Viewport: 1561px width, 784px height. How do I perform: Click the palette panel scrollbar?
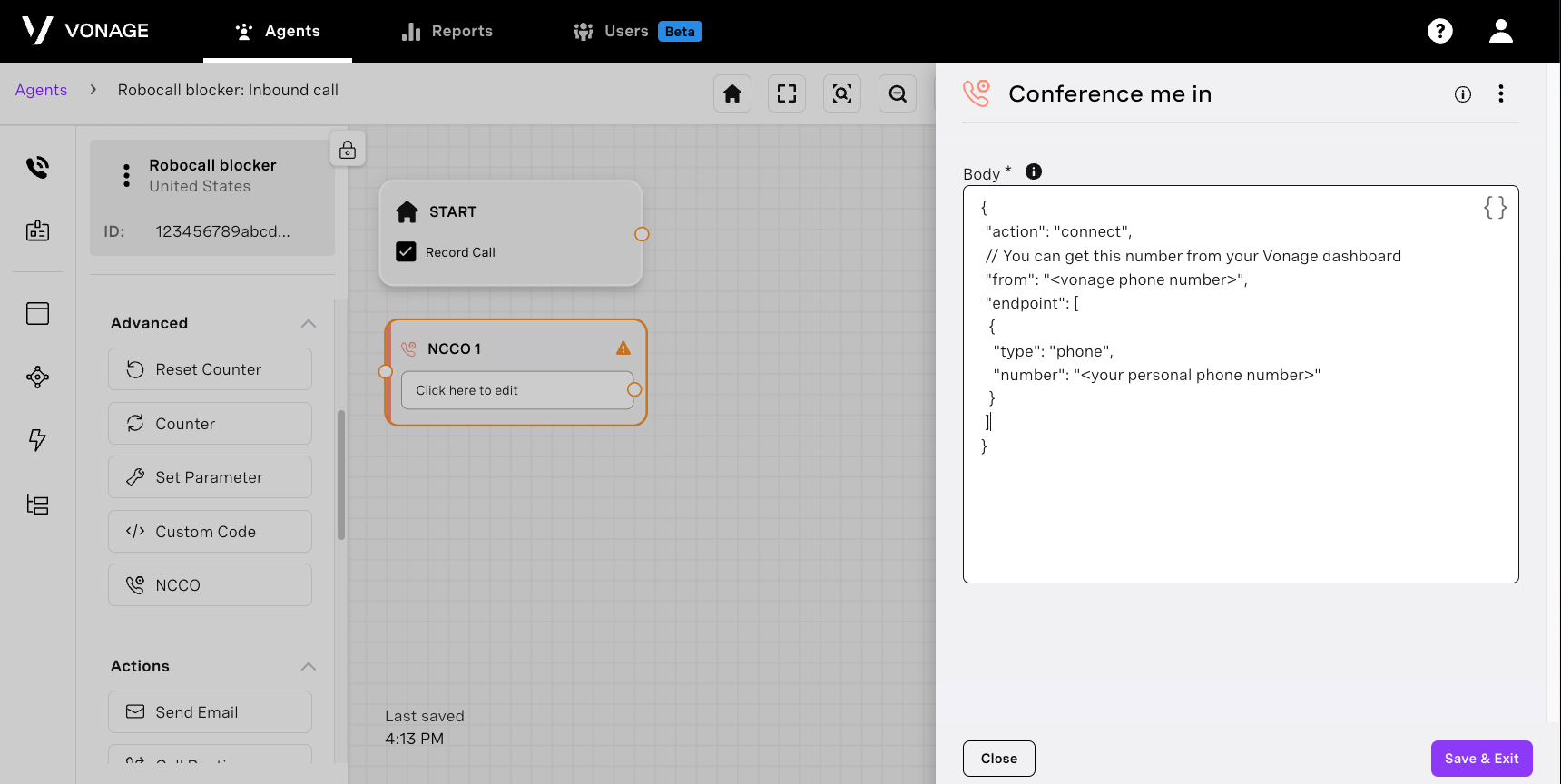[341, 475]
